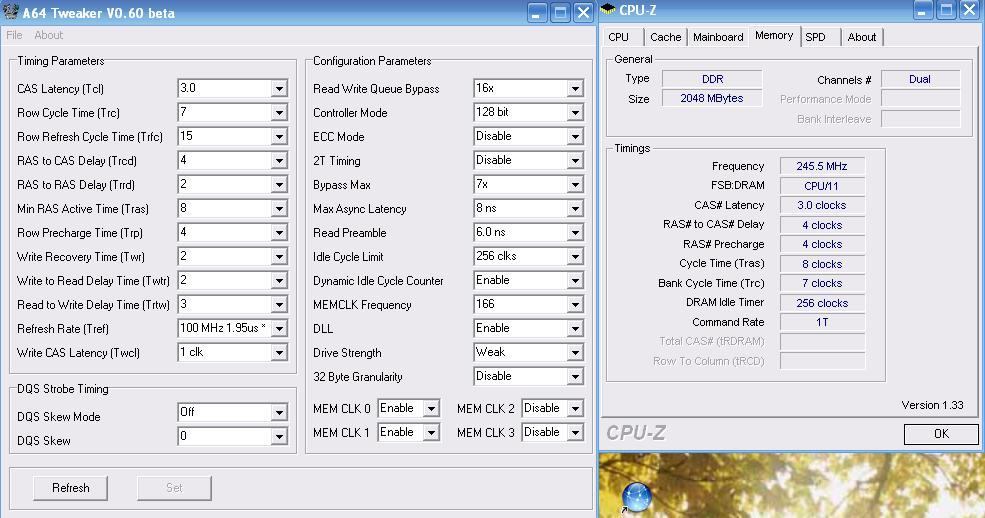Expand the Min RAS Active Time (Tras) dropdown
This screenshot has width=985, height=518.
pyautogui.click(x=280, y=209)
